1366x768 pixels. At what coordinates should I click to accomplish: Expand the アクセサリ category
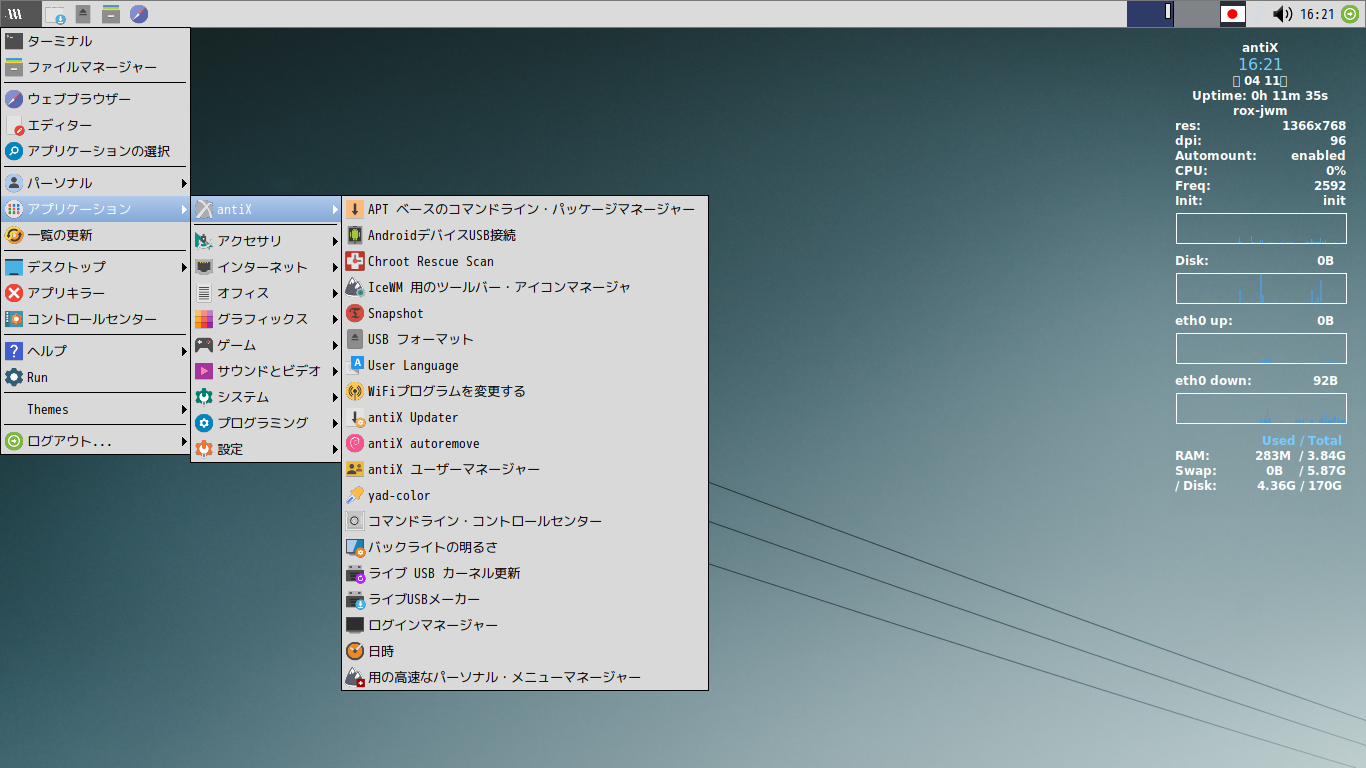[x=266, y=241]
